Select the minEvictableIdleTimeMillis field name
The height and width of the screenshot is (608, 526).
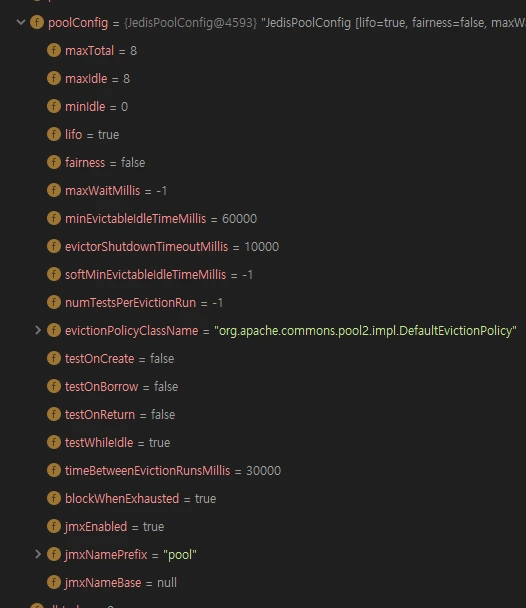pyautogui.click(x=135, y=219)
